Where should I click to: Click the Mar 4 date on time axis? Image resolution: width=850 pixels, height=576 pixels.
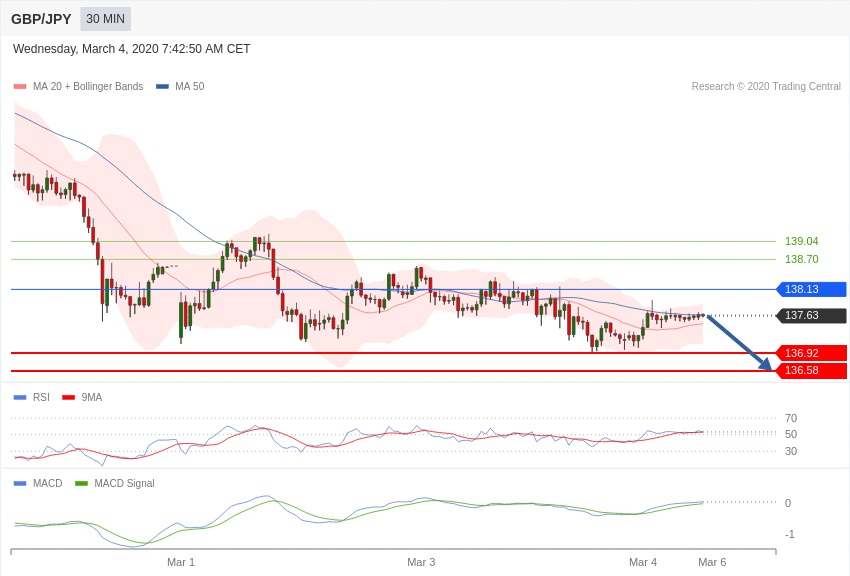click(x=643, y=562)
